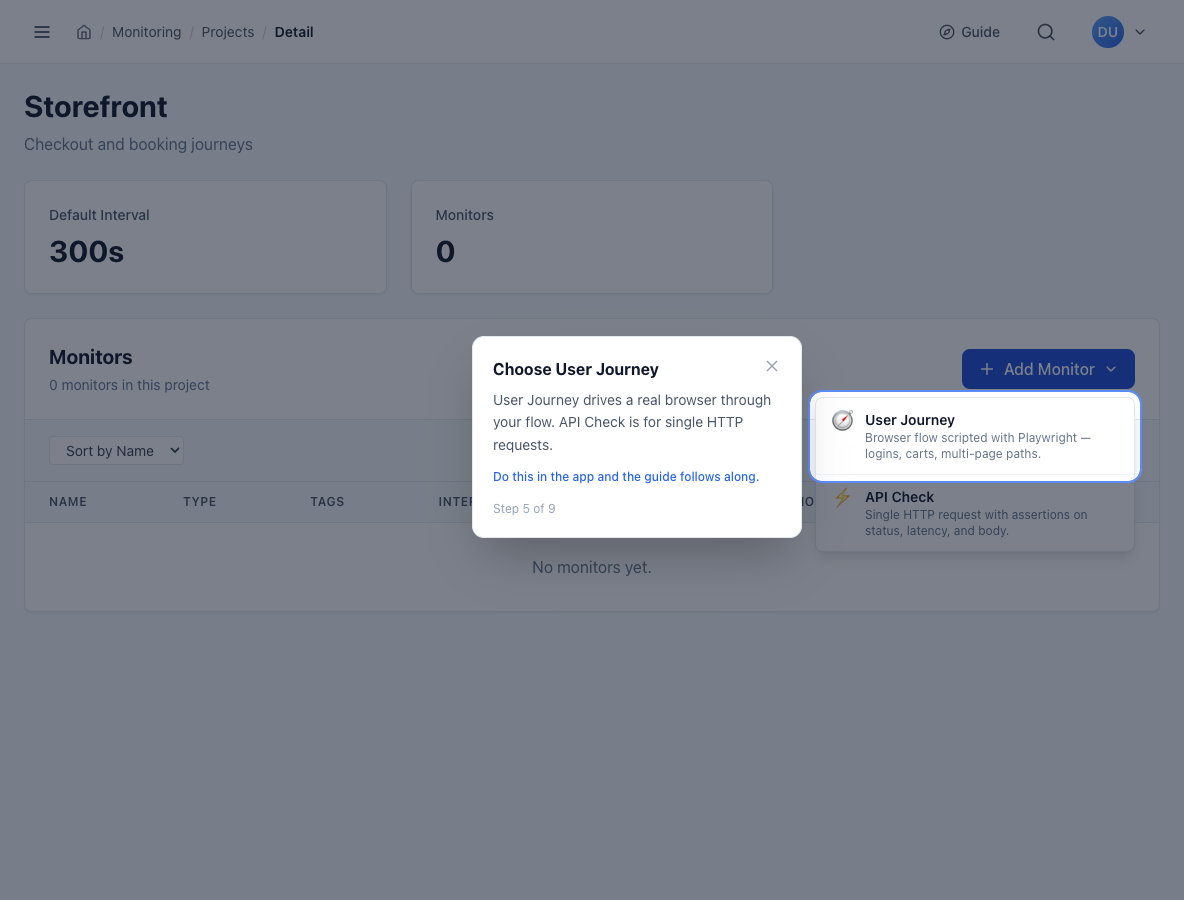Click 'No monitors yet.' empty message
Screen dimensions: 1184x900
click(592, 567)
